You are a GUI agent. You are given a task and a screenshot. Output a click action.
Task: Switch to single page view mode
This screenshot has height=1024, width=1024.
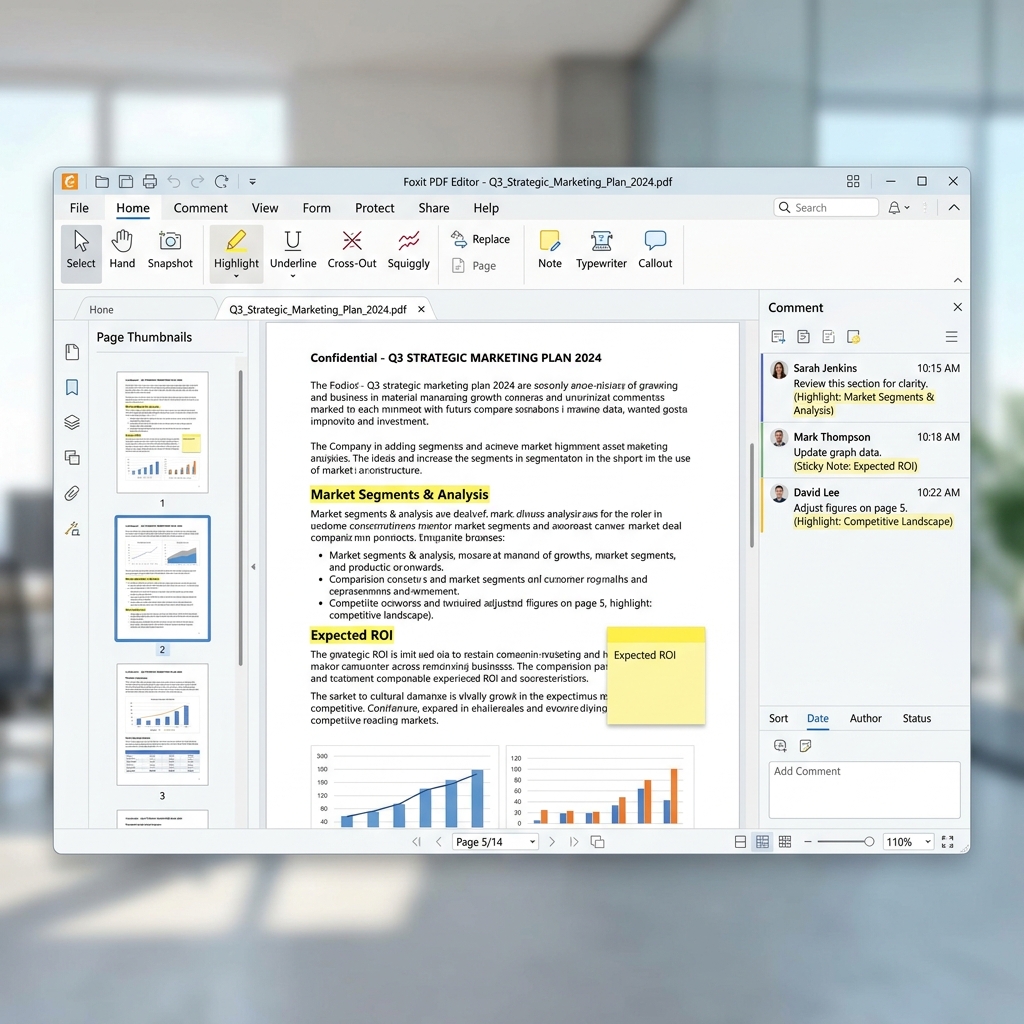pyautogui.click(x=740, y=842)
